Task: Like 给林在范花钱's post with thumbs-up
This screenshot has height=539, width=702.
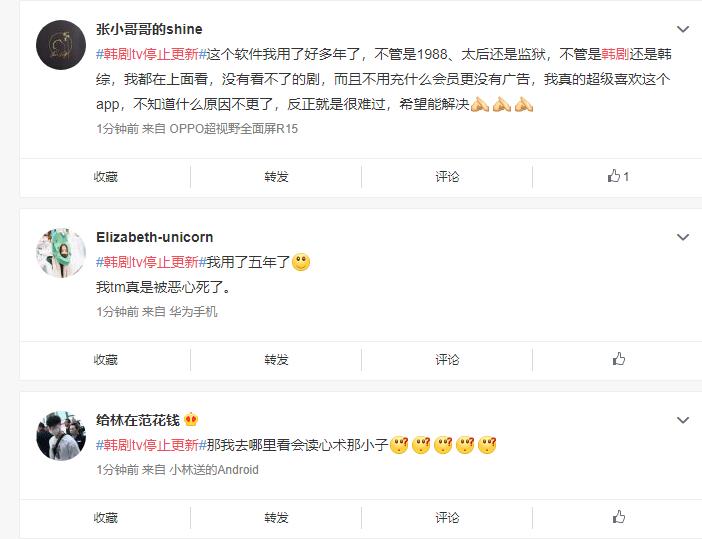Action: (x=618, y=517)
